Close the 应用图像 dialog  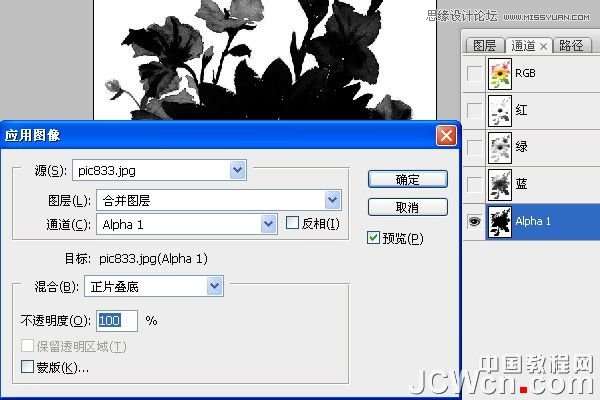click(446, 136)
